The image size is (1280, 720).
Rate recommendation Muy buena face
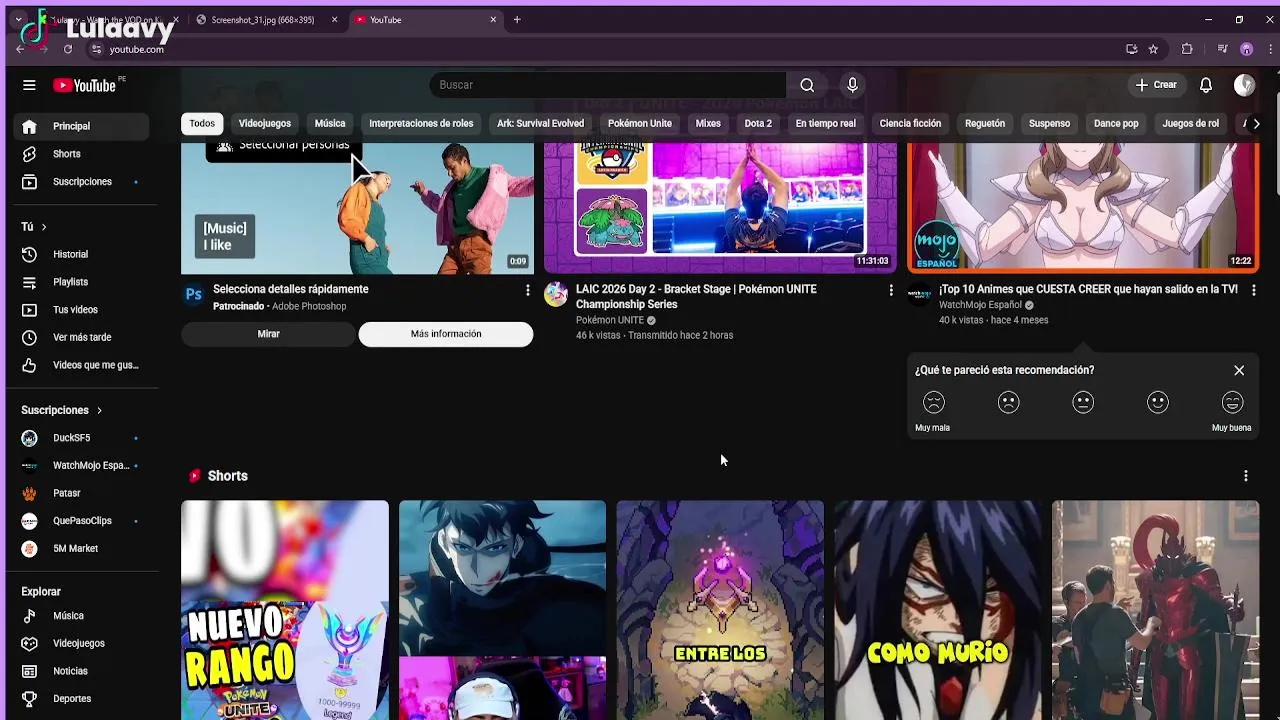1232,403
